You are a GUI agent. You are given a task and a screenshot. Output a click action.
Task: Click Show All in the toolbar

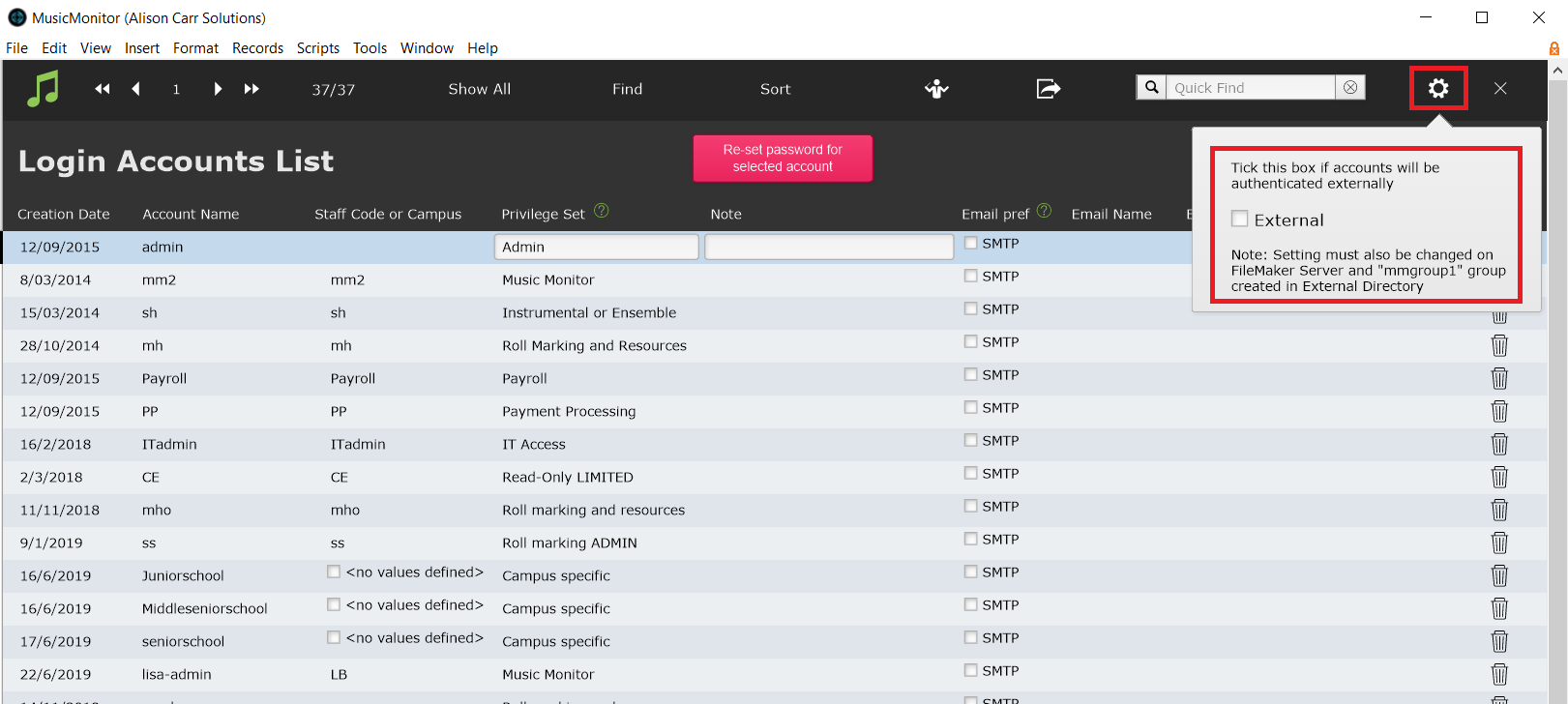(x=479, y=89)
